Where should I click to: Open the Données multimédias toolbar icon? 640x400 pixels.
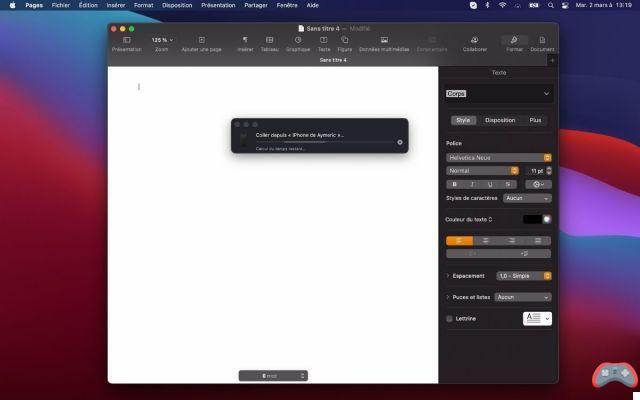point(384,40)
